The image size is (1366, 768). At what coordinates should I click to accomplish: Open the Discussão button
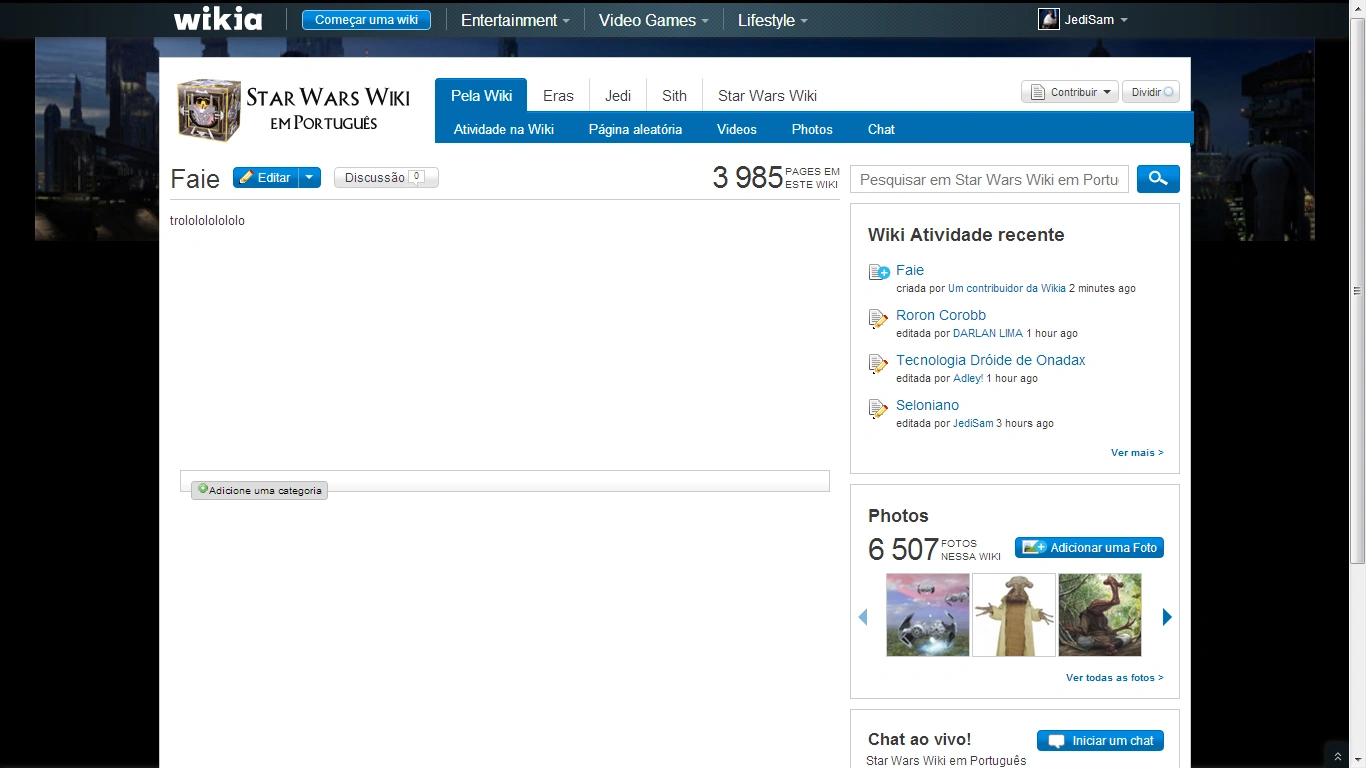(x=386, y=177)
